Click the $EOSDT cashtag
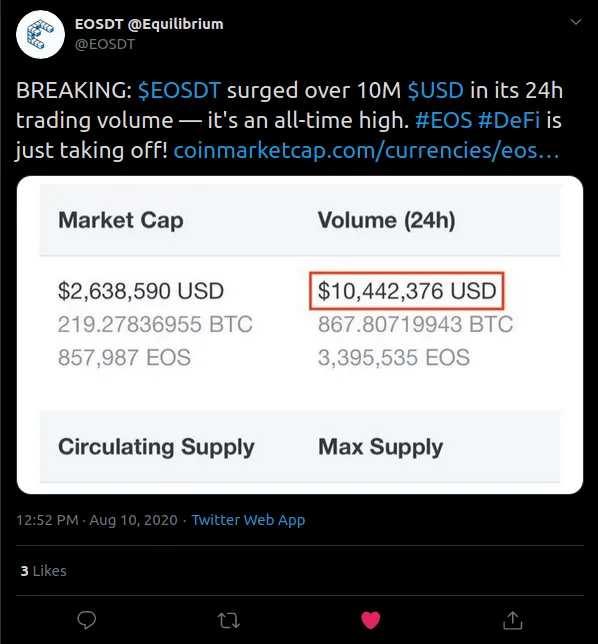Screen dimensions: 598x644 coord(179,90)
